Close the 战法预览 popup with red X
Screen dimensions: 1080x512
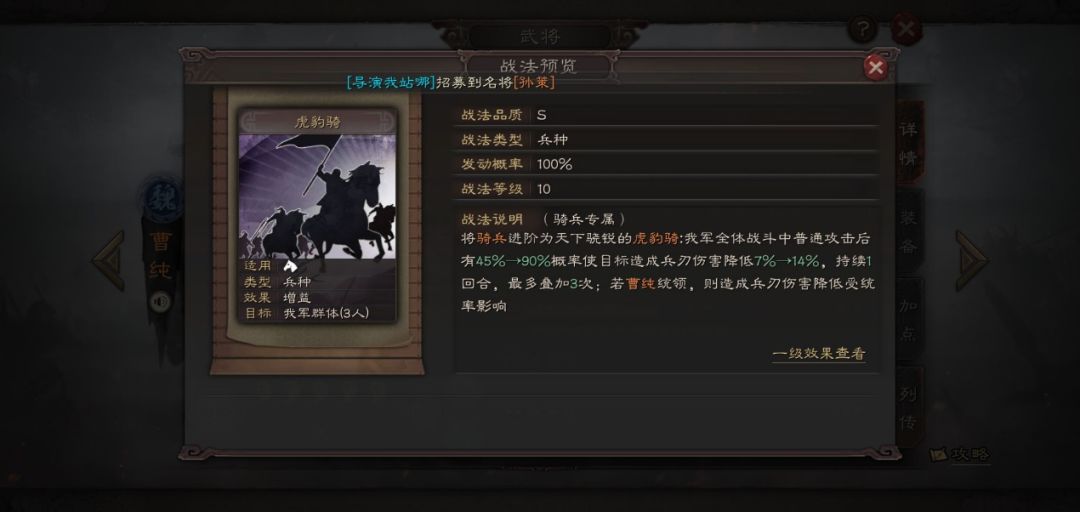[875, 68]
